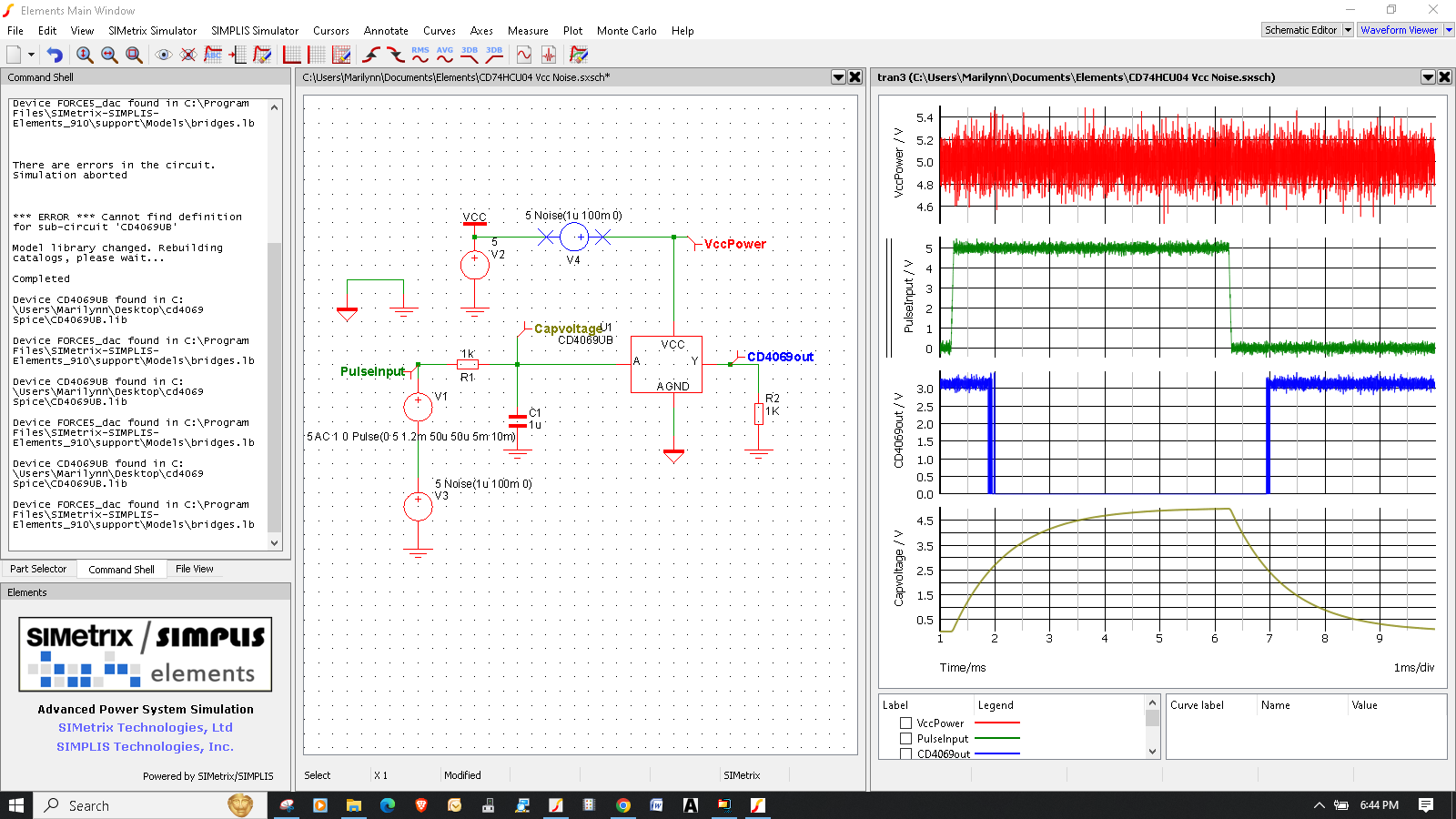Click the last toolbar graph pencil icon
The width and height of the screenshot is (1456, 819).
579,55
